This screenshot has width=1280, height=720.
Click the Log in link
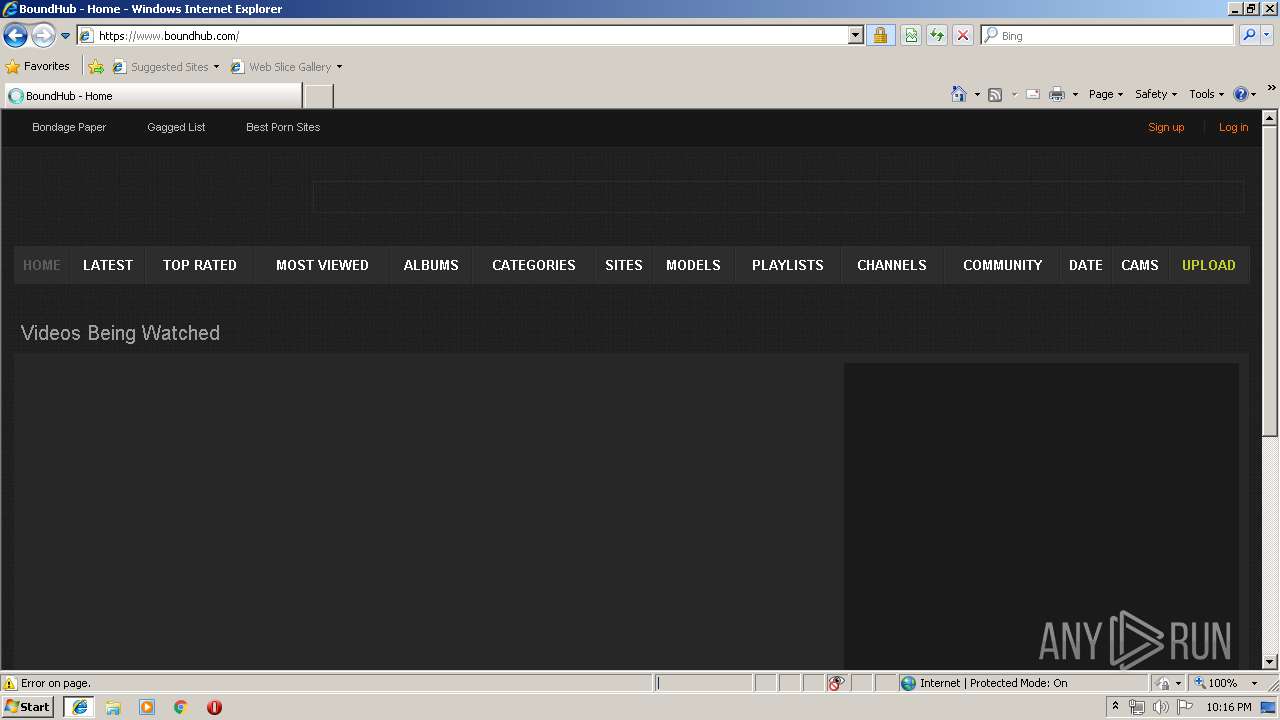1233,127
